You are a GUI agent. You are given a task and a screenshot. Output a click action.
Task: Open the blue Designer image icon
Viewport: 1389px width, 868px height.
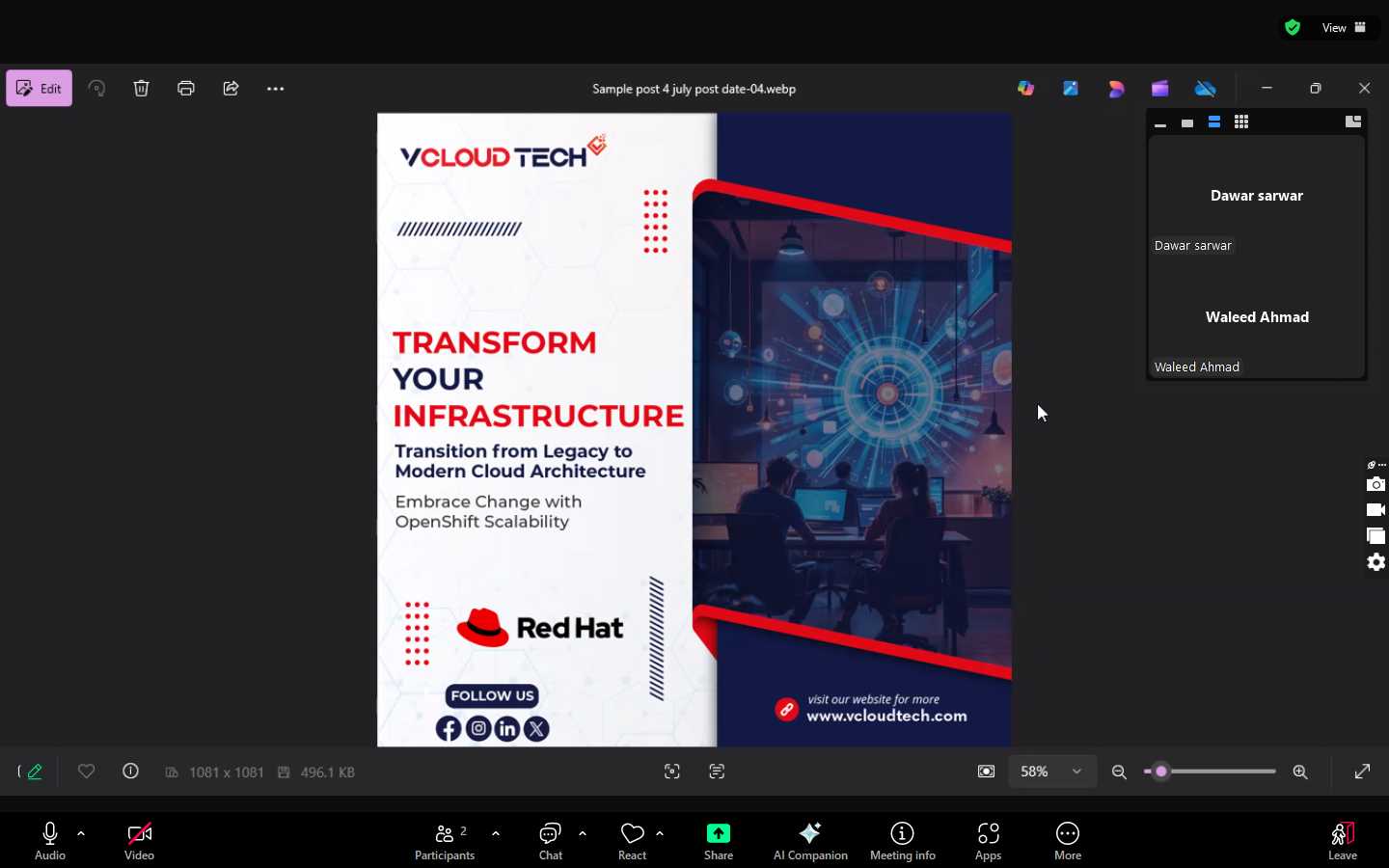point(1071,89)
